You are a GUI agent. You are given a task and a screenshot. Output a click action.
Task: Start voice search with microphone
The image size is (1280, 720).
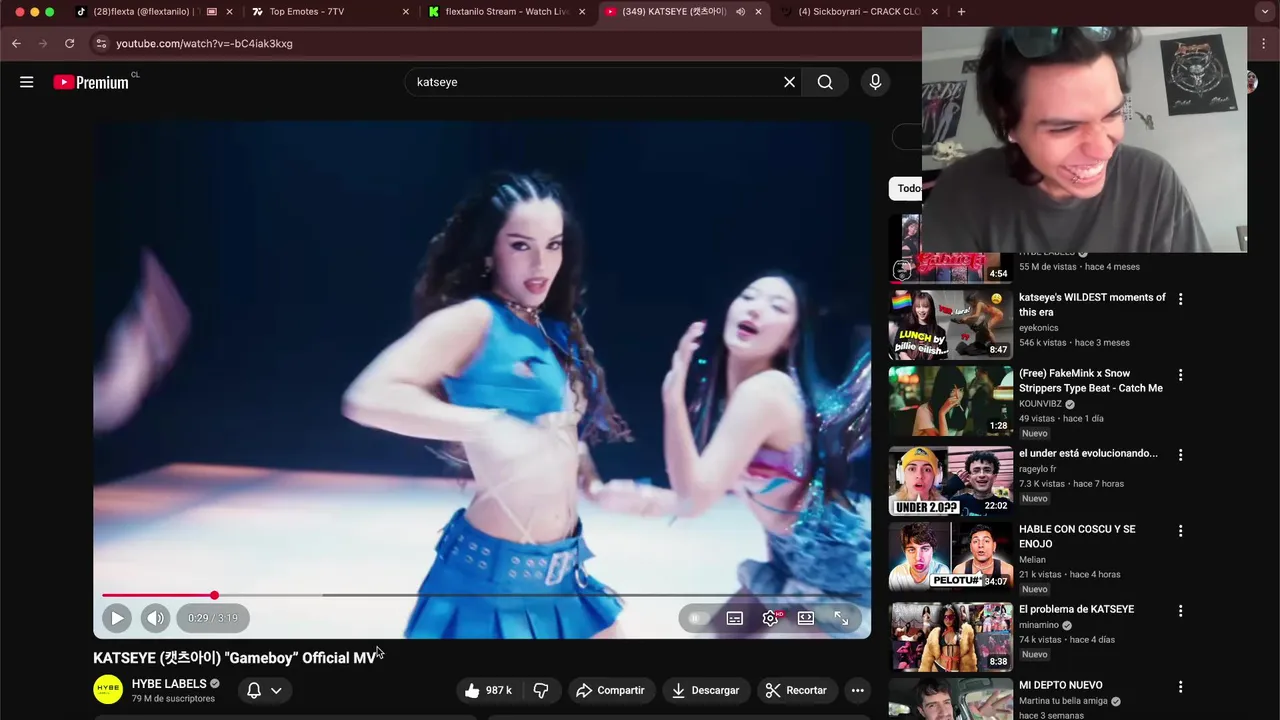(875, 82)
